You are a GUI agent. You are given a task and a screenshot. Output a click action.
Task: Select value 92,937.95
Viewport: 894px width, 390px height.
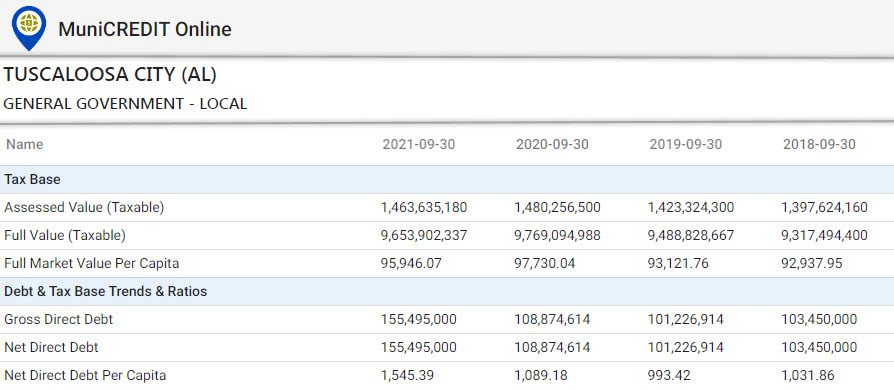pos(812,263)
